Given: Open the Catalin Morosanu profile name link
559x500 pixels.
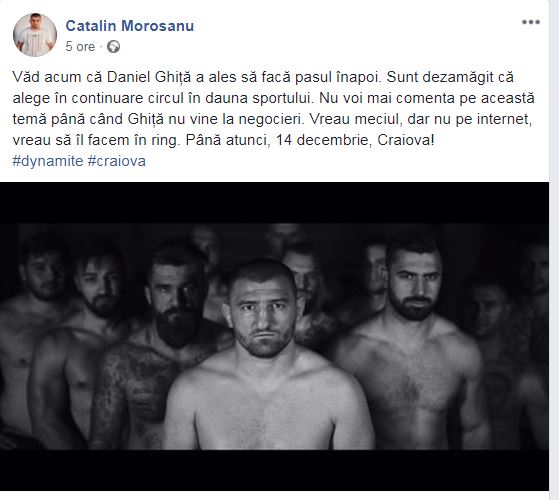Looking at the screenshot, I should tap(130, 26).
